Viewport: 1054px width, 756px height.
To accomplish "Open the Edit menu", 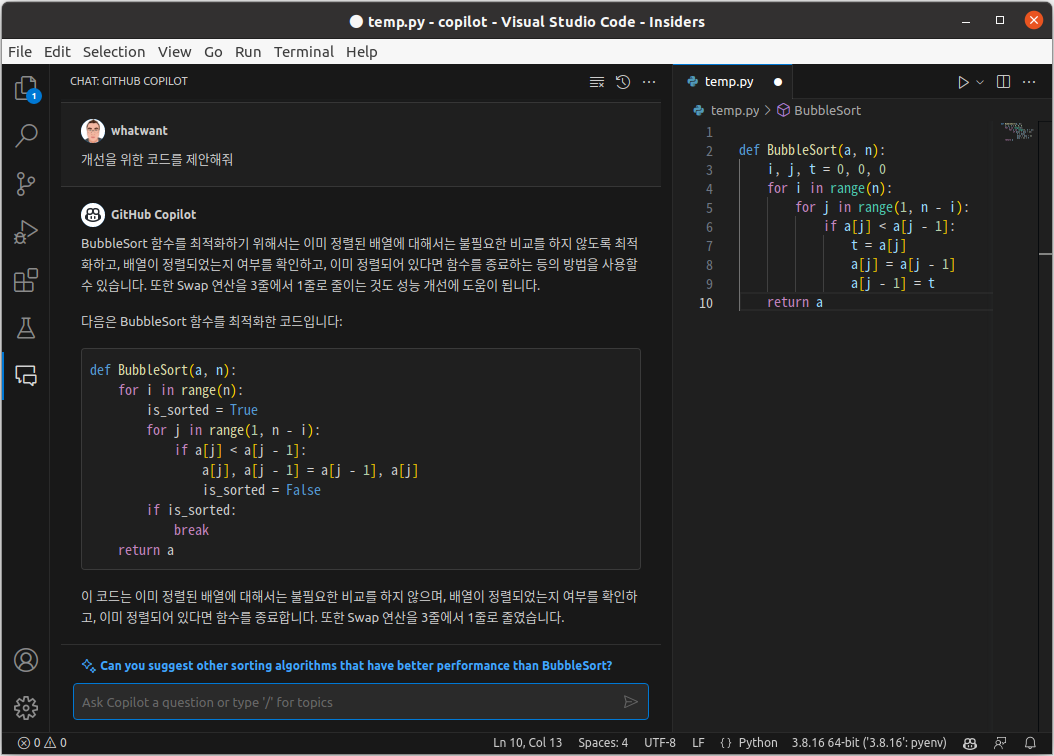I will (x=57, y=52).
